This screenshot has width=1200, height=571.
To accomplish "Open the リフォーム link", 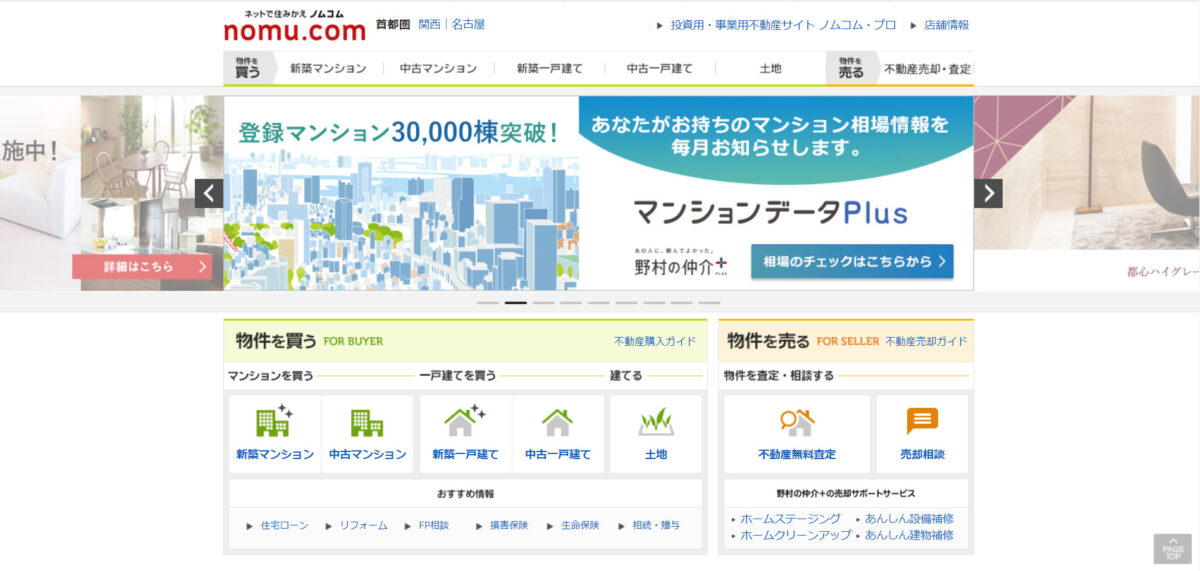I will (363, 525).
